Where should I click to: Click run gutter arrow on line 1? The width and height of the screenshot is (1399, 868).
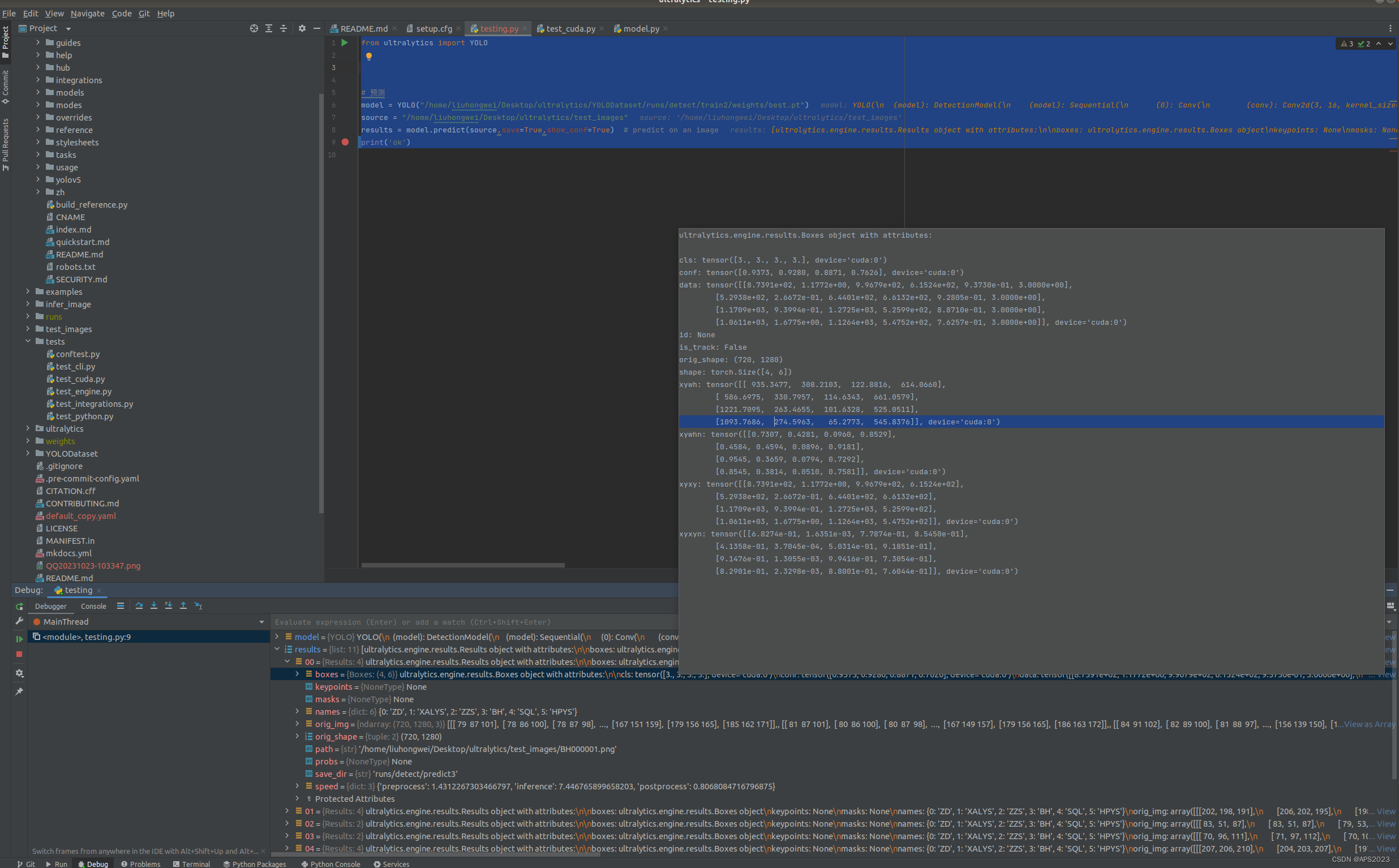(345, 42)
